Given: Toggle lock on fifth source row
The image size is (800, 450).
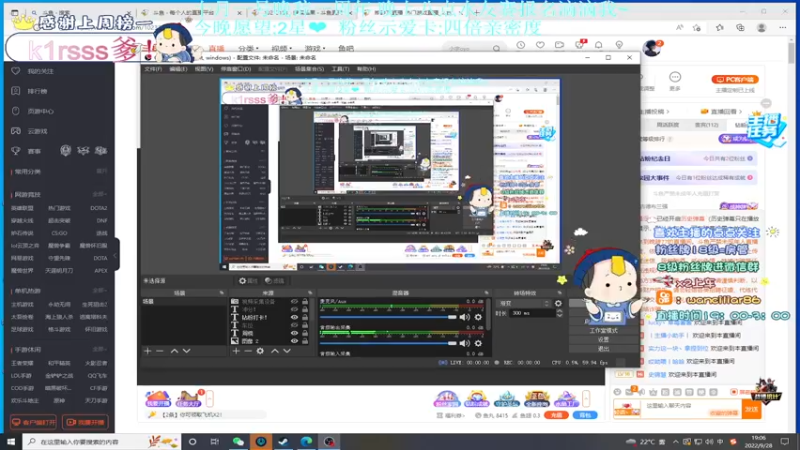Looking at the screenshot, I should (305, 333).
